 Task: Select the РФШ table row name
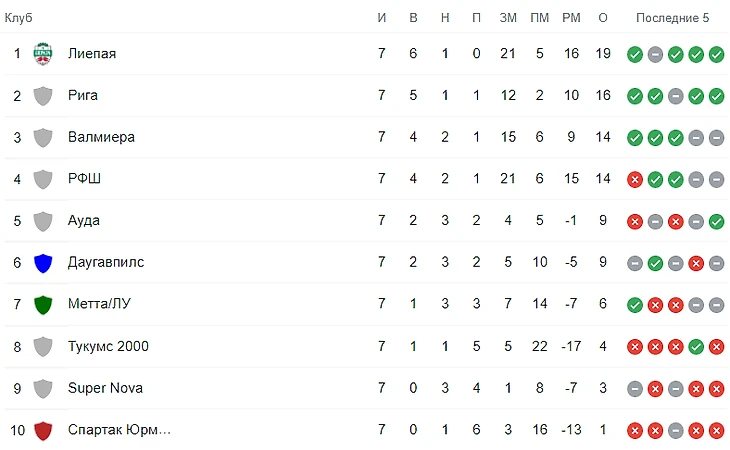(x=85, y=180)
